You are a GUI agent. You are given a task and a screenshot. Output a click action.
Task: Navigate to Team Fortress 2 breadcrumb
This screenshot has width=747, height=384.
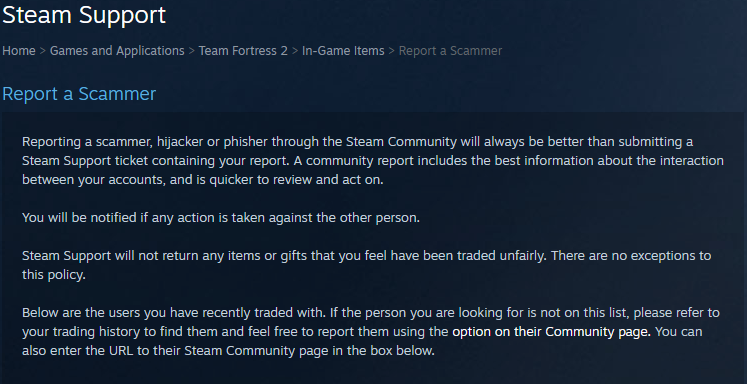coord(243,51)
